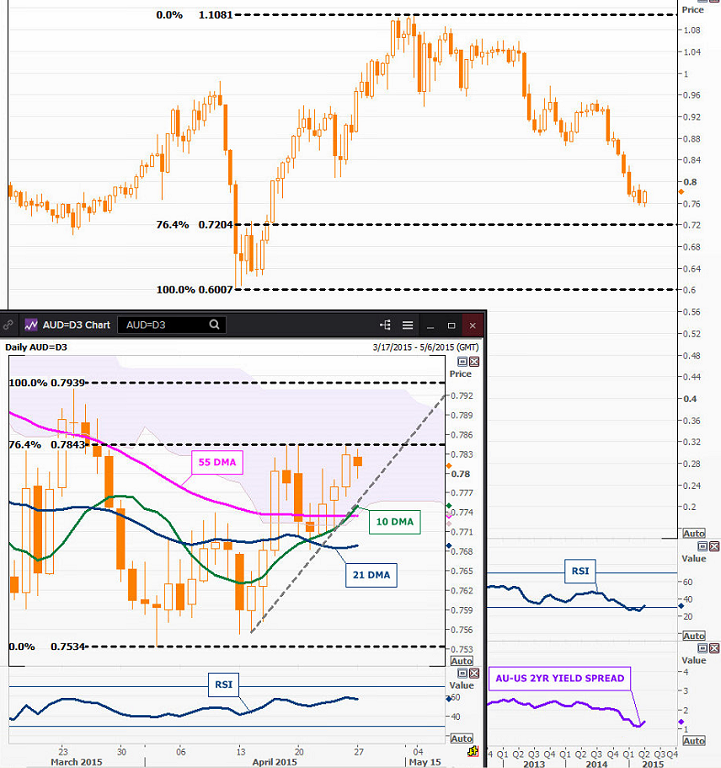Click the 0.0% 1.1081 Fibonacci label in background chart

[194, 15]
